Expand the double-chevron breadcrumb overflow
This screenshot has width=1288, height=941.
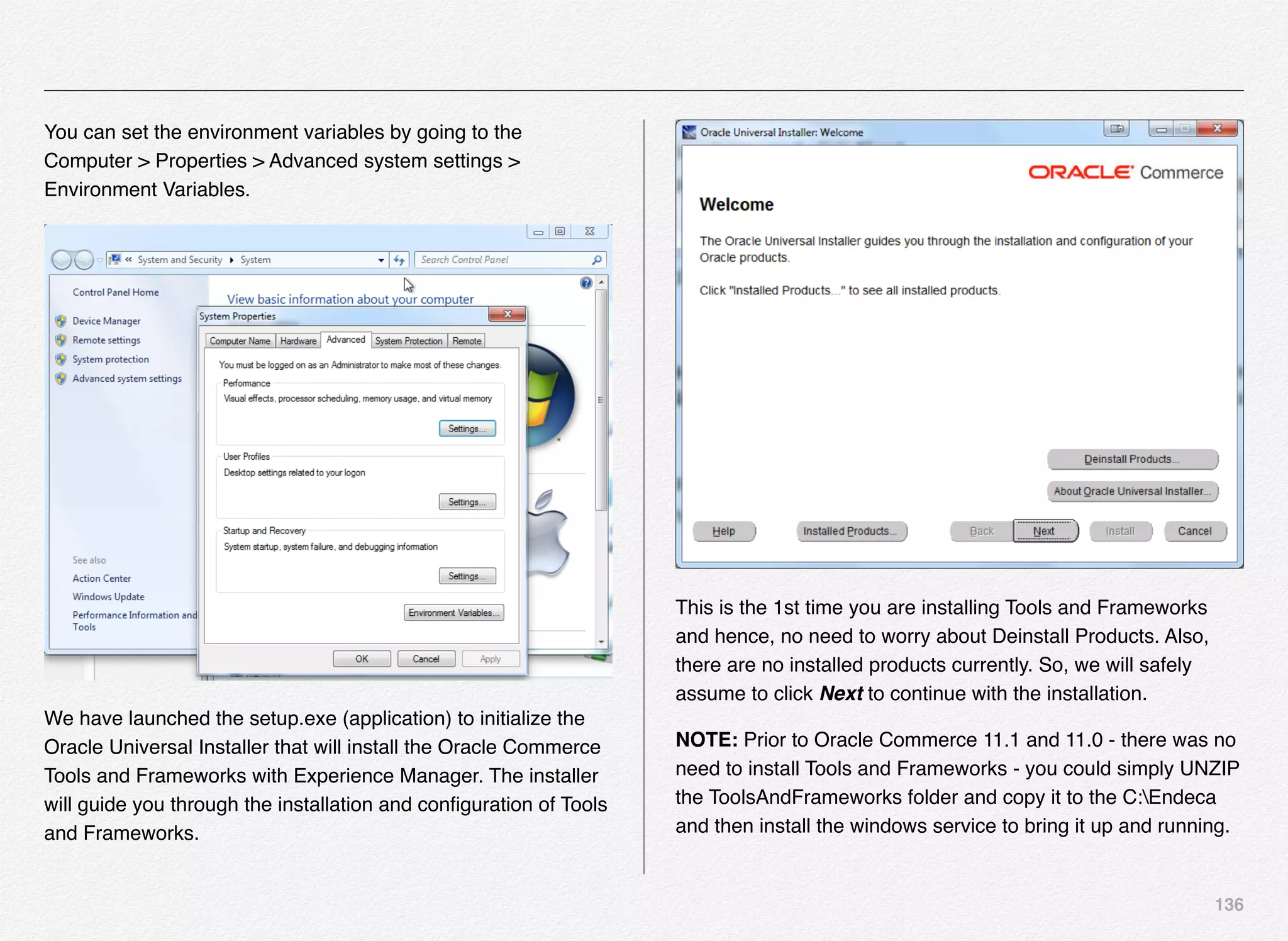[128, 259]
